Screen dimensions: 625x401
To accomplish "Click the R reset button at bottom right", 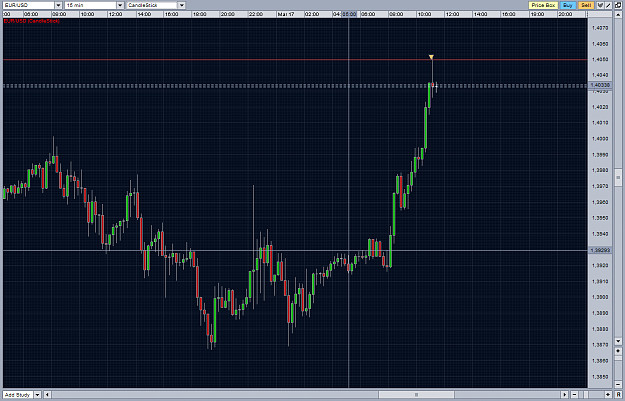I will point(618,394).
